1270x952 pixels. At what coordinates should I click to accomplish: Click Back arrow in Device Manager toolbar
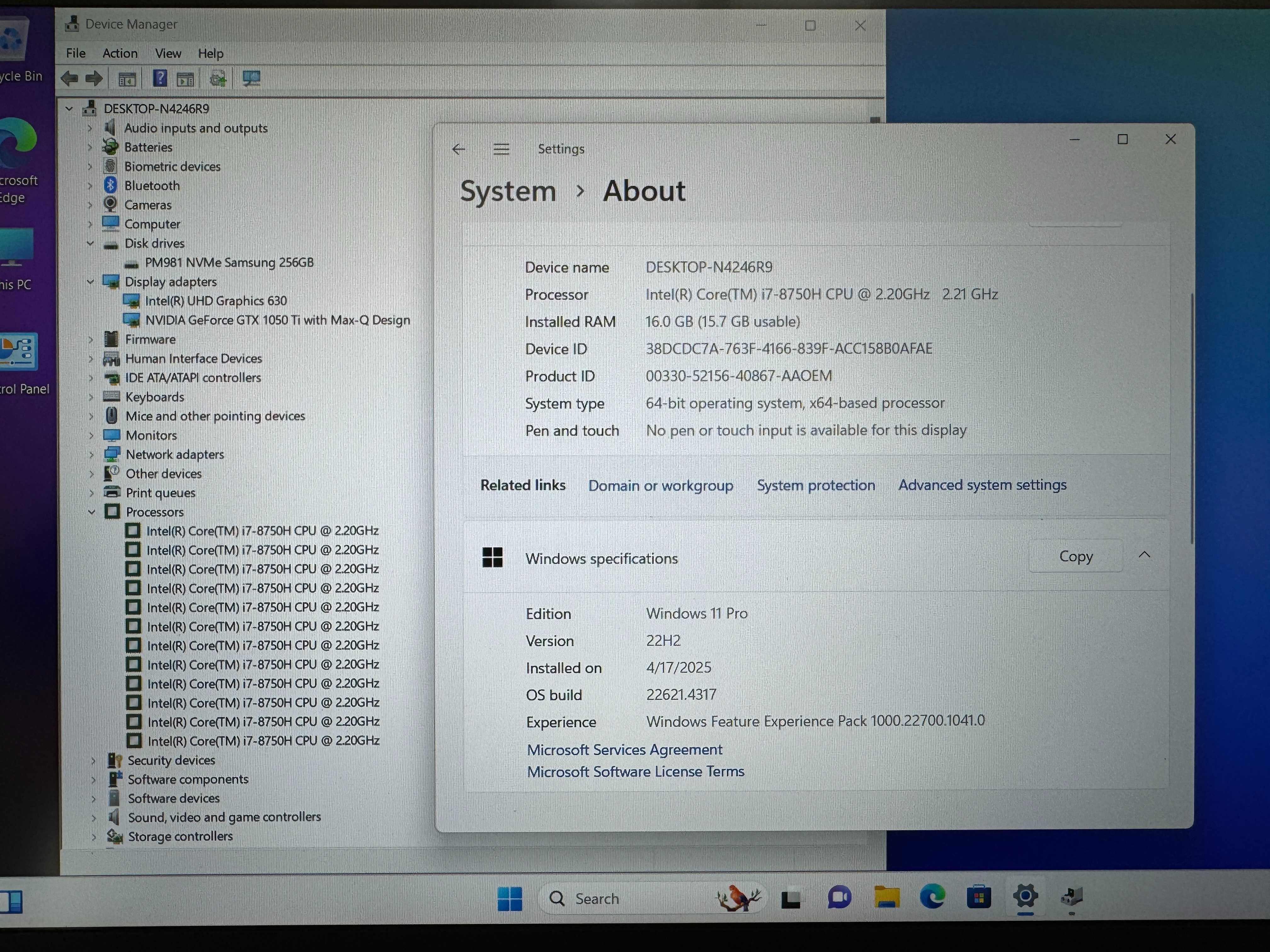[70, 79]
